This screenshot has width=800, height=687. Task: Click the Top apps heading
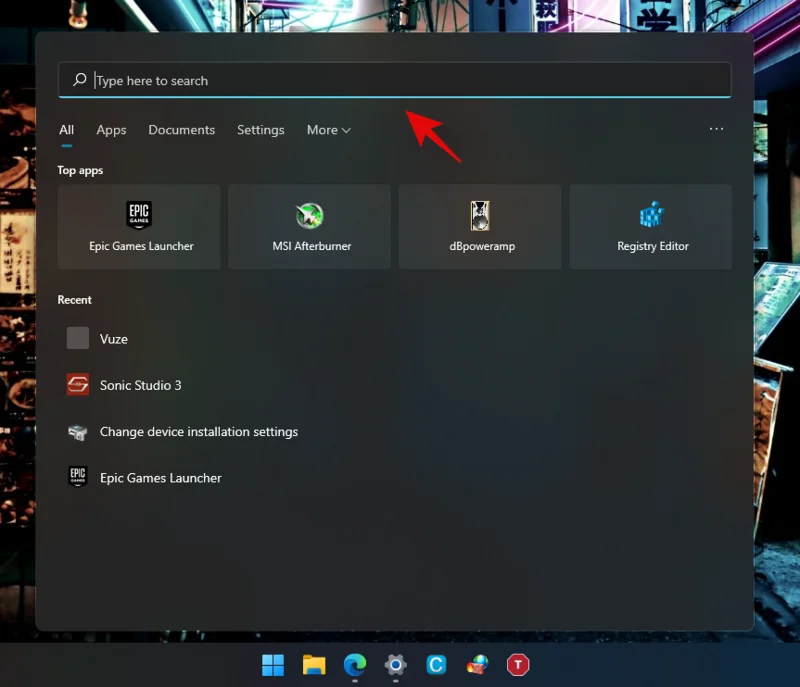coord(80,170)
